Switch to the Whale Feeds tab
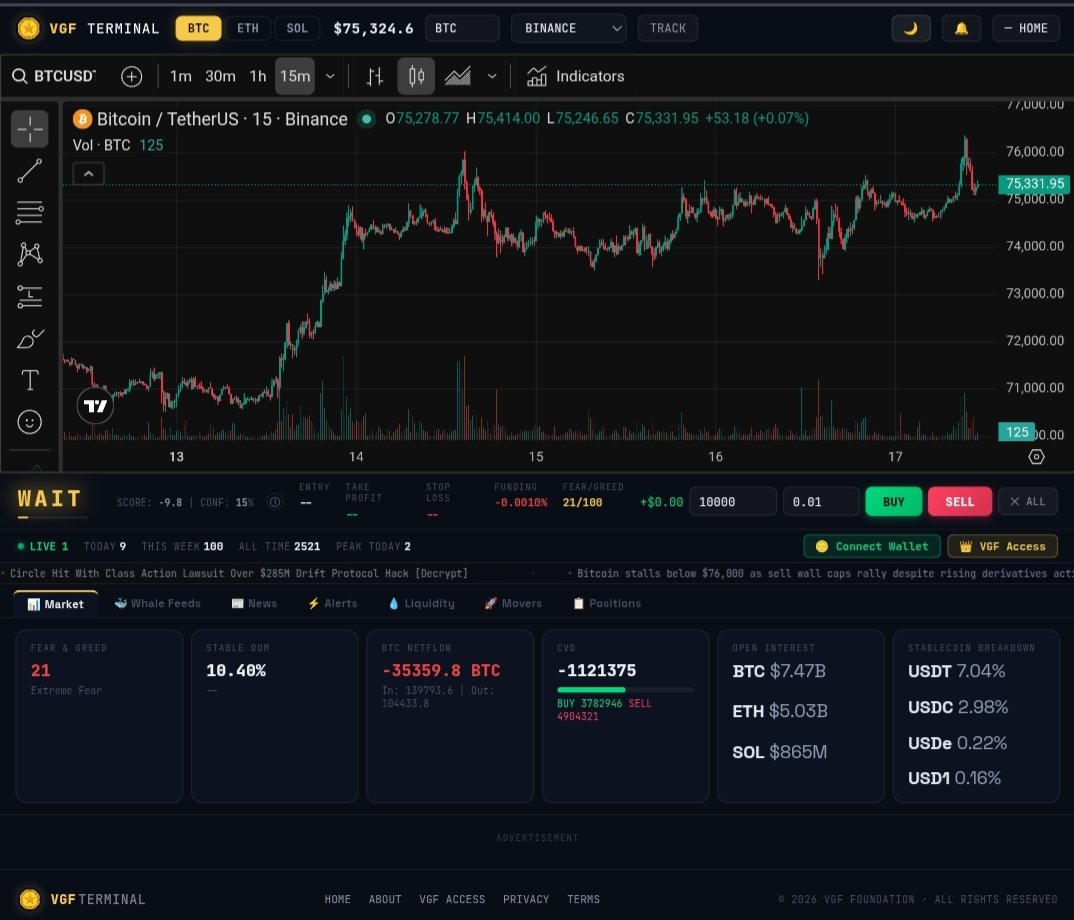The width and height of the screenshot is (1074, 920). click(x=158, y=604)
